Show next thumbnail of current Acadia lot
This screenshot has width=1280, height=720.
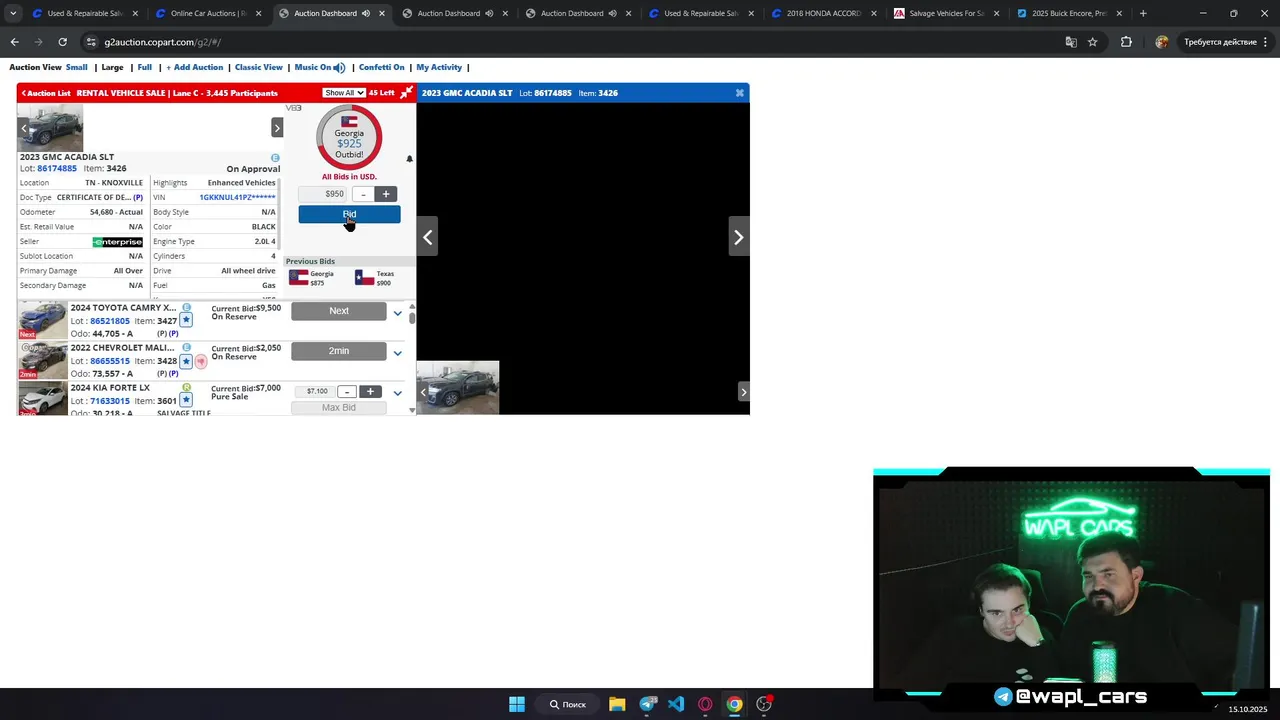277,128
